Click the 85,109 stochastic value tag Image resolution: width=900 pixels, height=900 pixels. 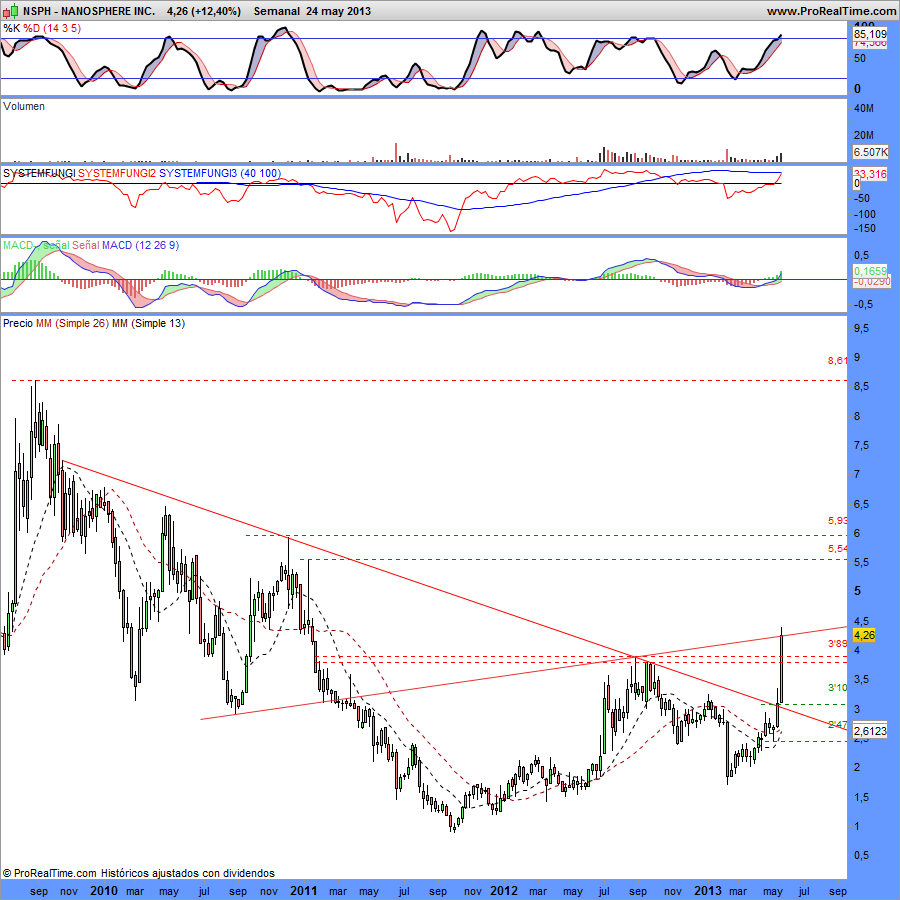(x=870, y=34)
